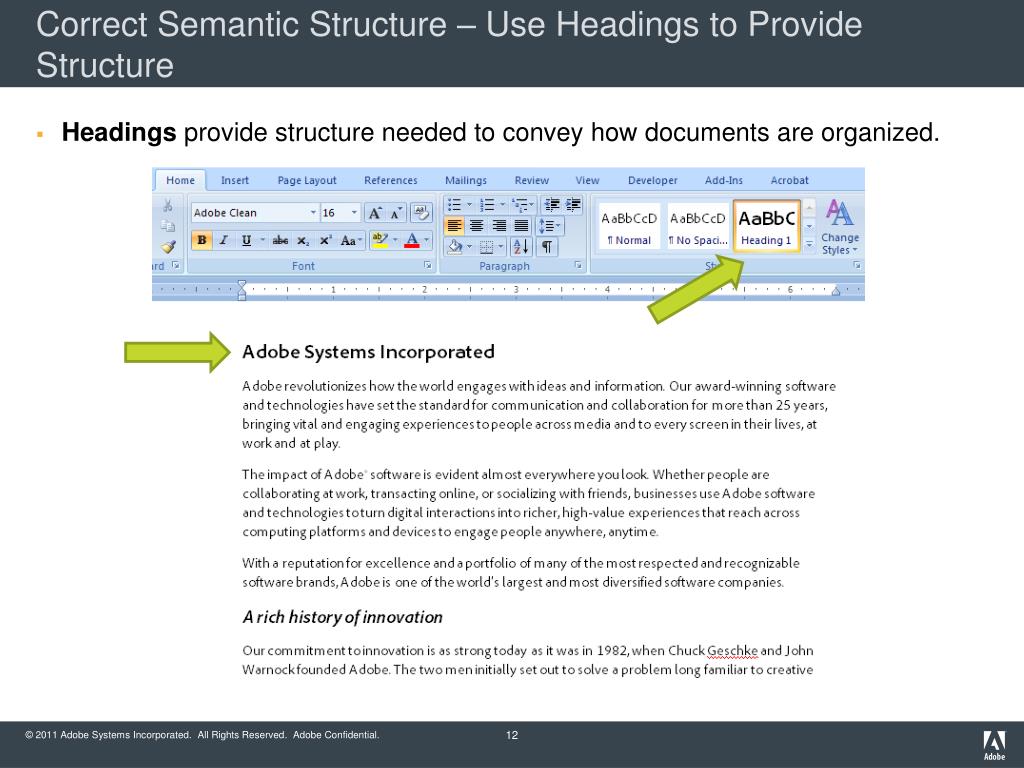Click the Borders icon
Image resolution: width=1024 pixels, height=768 pixels.
coord(487,247)
